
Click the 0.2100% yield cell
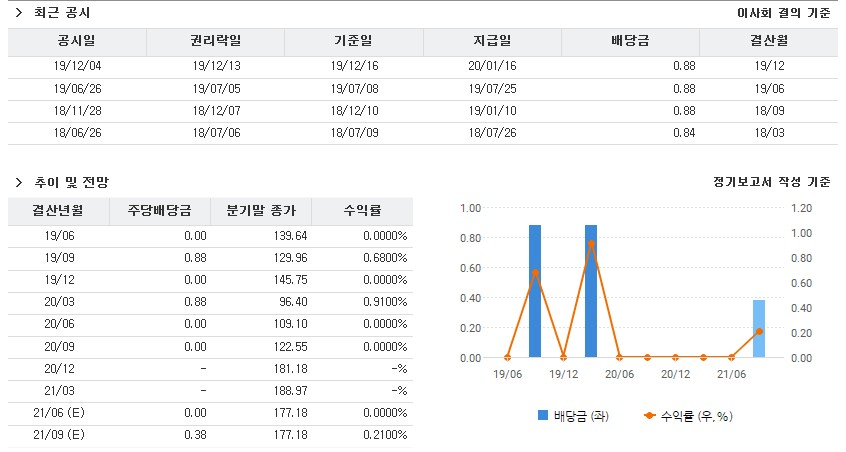pyautogui.click(x=385, y=435)
